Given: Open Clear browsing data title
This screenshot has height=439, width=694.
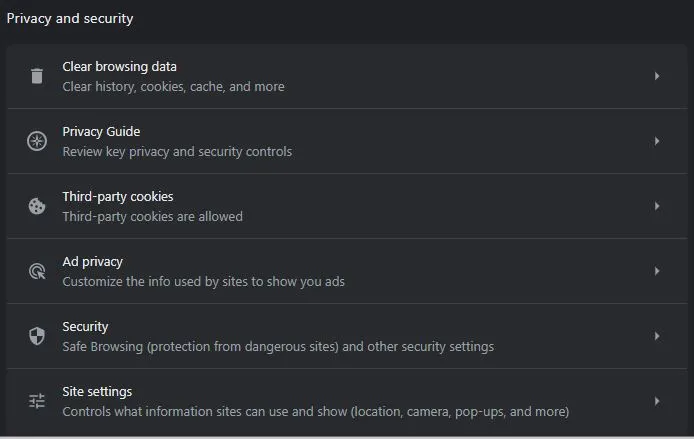Looking at the screenshot, I should (x=120, y=67).
